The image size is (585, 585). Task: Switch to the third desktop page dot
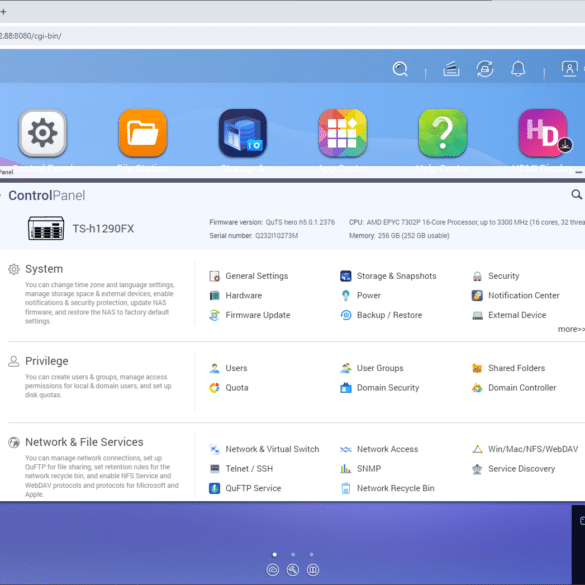312,554
